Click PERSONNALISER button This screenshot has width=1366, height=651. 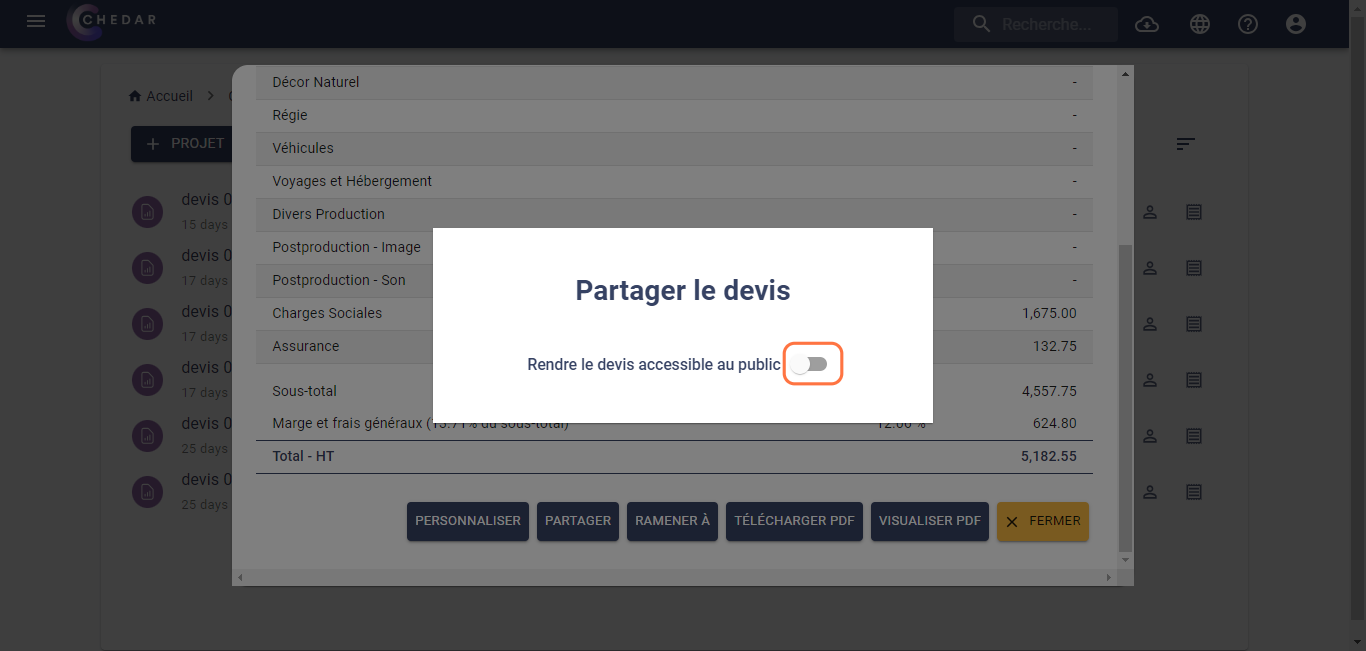point(468,521)
